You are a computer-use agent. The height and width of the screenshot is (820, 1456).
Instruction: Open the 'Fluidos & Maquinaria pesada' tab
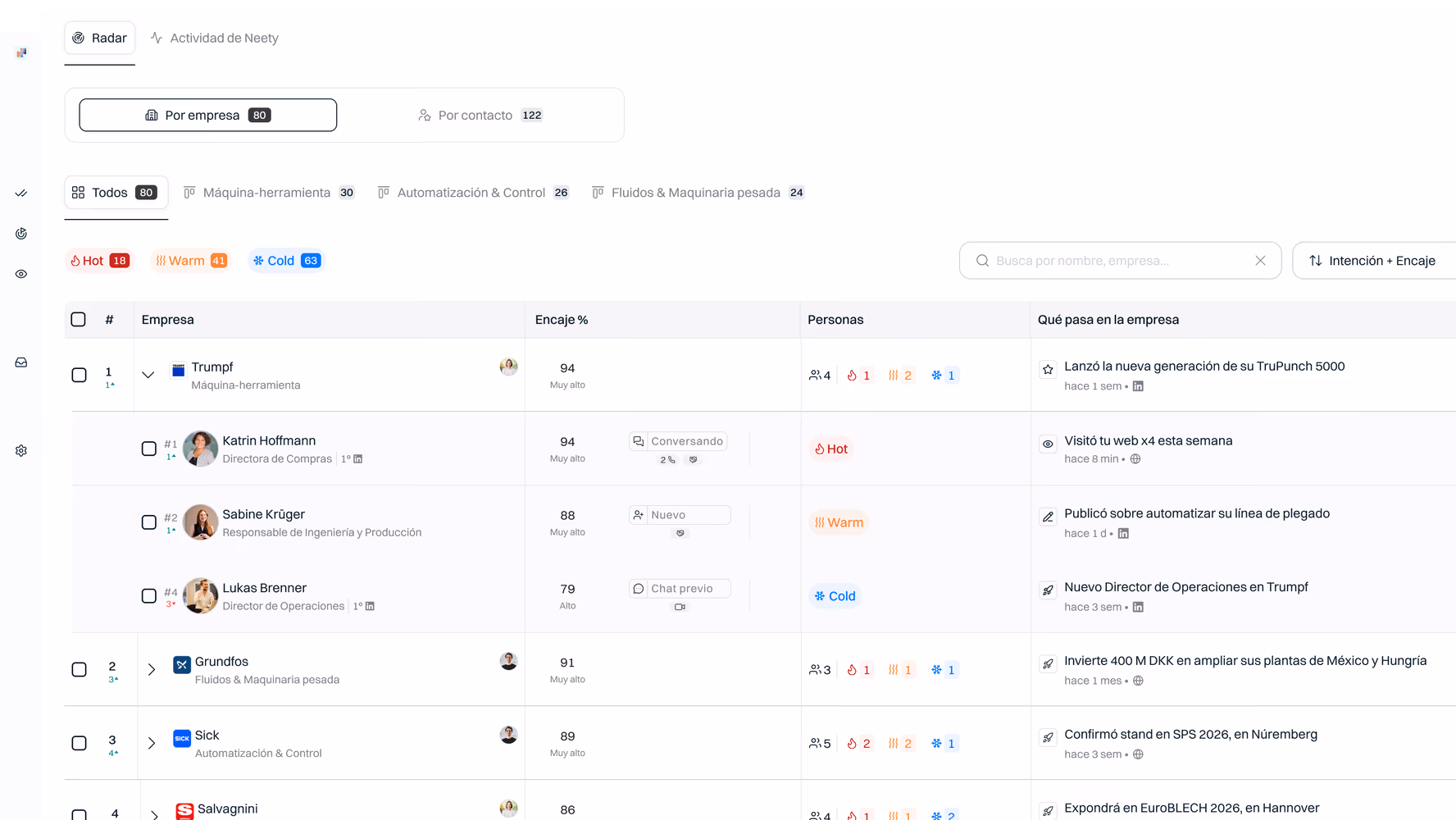[698, 193]
